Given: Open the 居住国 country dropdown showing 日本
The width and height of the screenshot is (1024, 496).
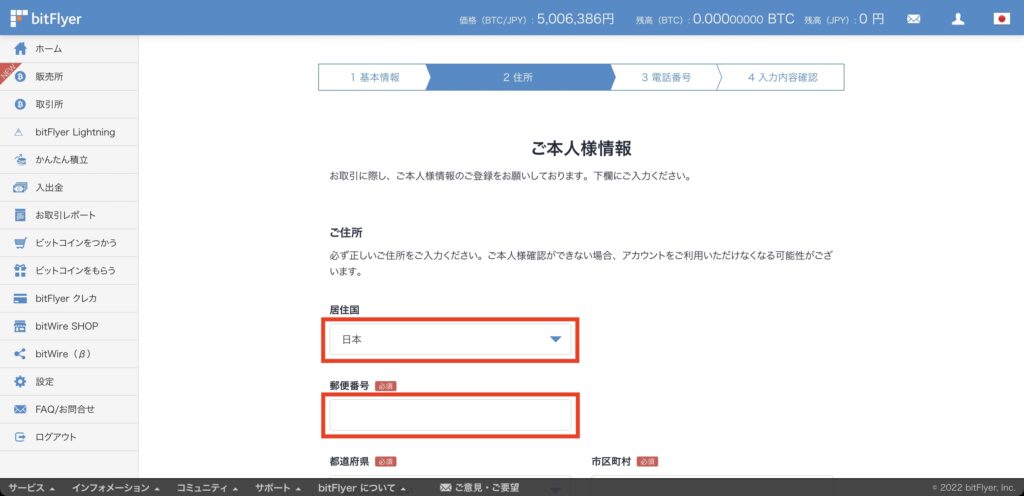Looking at the screenshot, I should [450, 339].
